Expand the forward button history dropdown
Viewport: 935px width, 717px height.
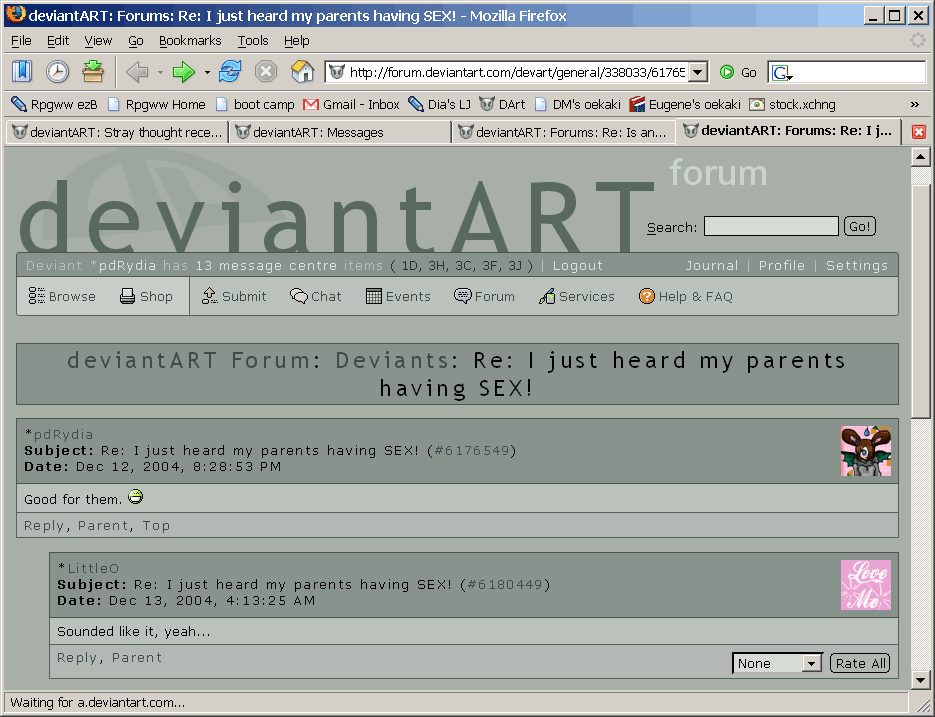(207, 73)
